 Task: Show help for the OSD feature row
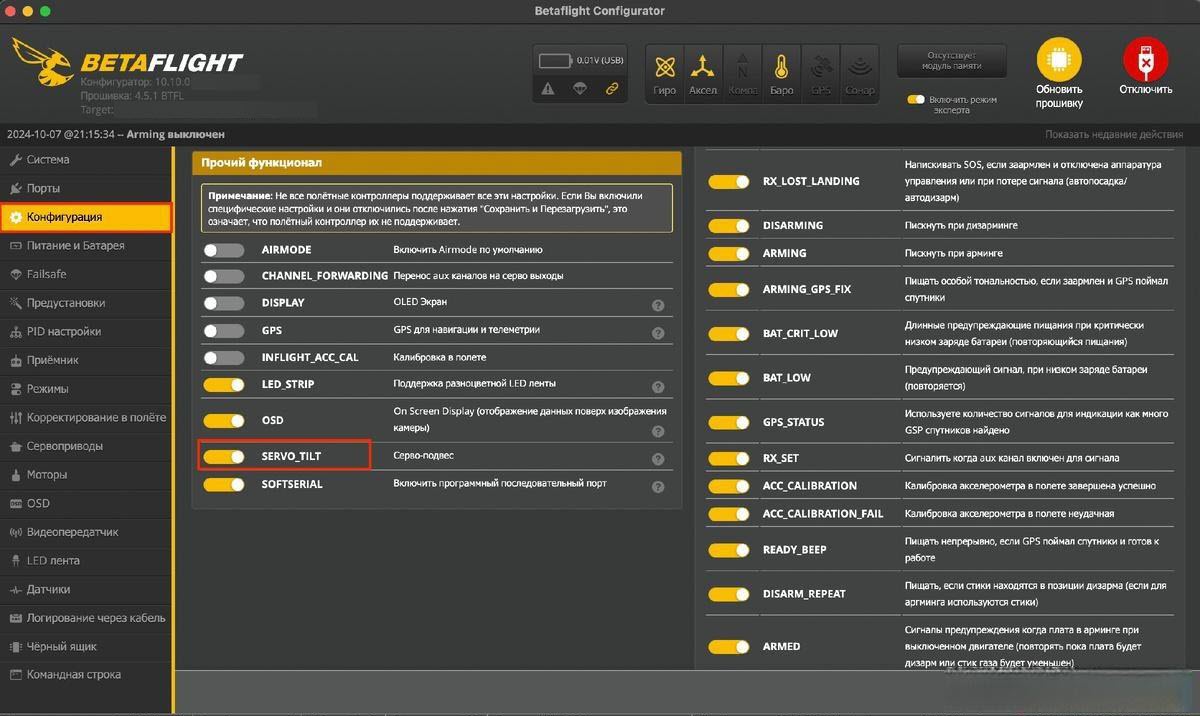point(658,432)
